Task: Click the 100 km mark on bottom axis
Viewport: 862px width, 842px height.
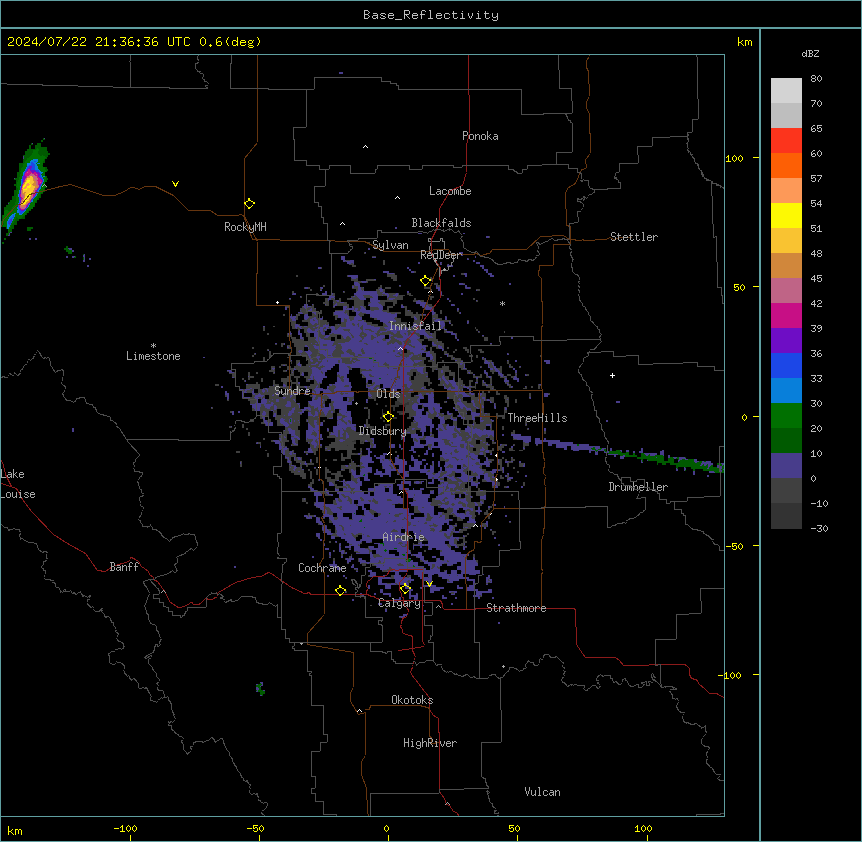Action: click(643, 828)
